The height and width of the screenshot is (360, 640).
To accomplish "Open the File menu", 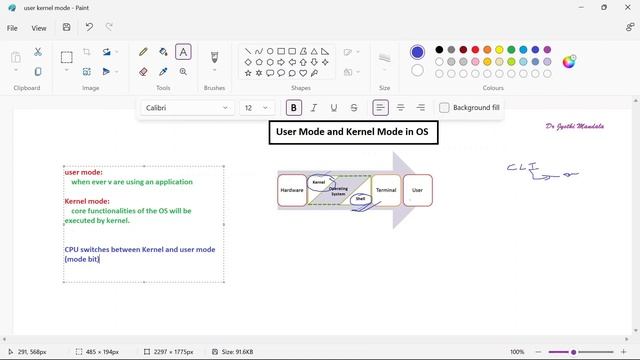I will (12, 28).
